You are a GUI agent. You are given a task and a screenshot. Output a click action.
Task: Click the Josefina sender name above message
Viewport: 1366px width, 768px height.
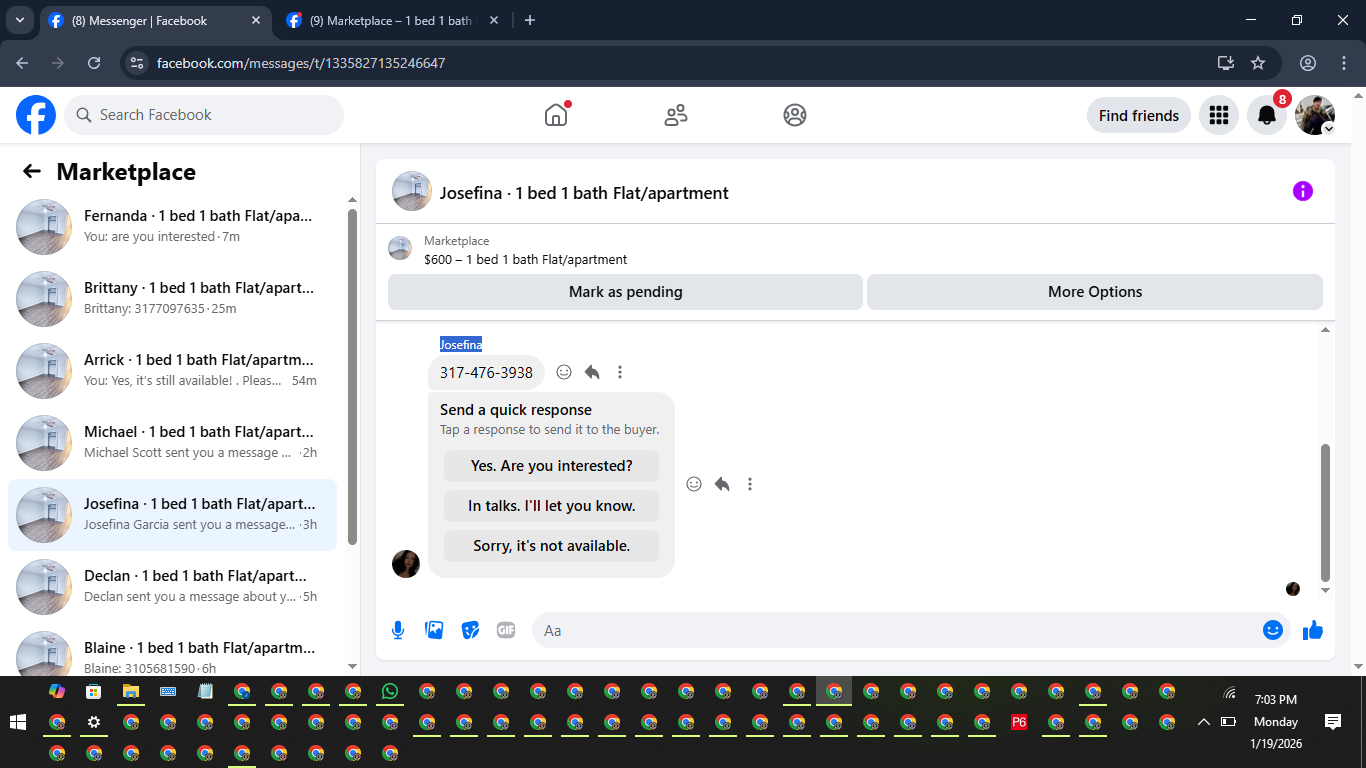(x=461, y=345)
